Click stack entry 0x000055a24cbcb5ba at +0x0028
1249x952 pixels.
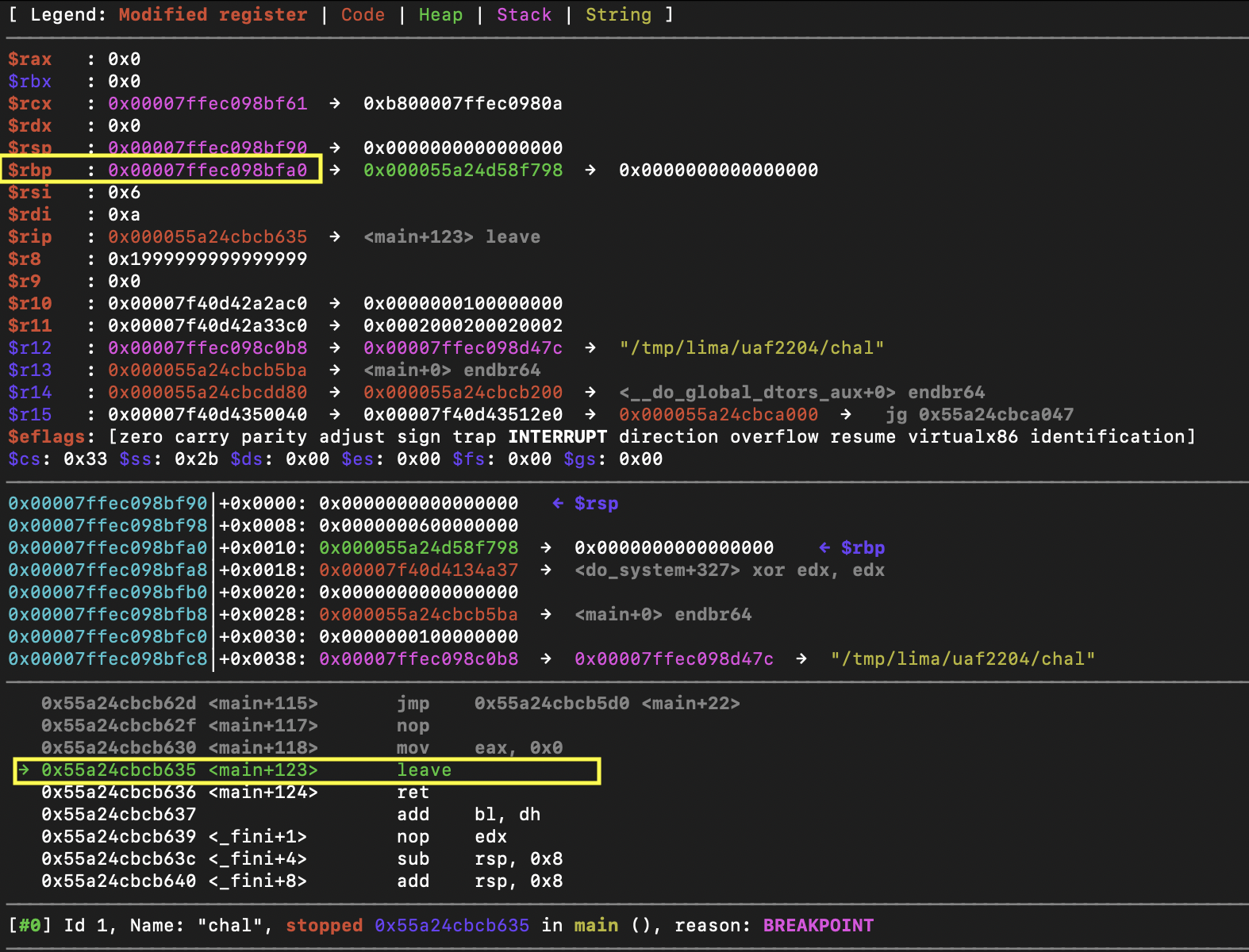click(x=419, y=615)
